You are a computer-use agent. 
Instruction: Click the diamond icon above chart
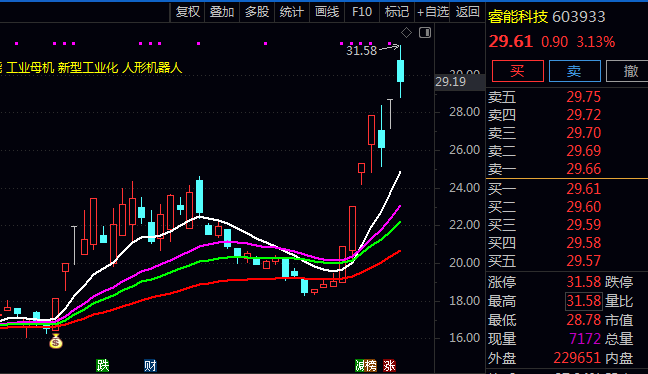[406, 33]
